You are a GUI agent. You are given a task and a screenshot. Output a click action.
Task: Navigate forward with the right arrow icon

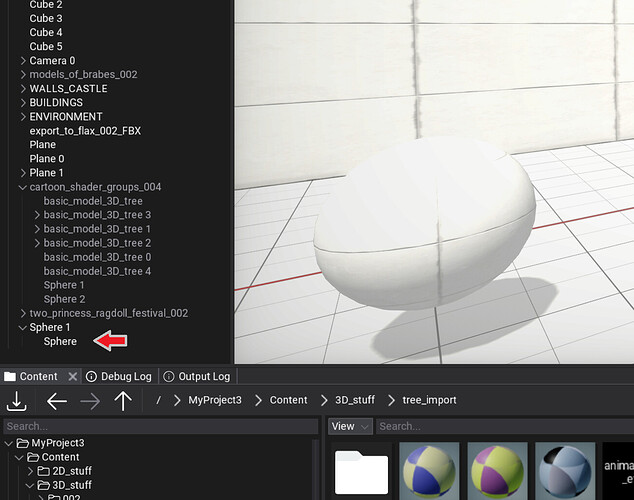90,401
